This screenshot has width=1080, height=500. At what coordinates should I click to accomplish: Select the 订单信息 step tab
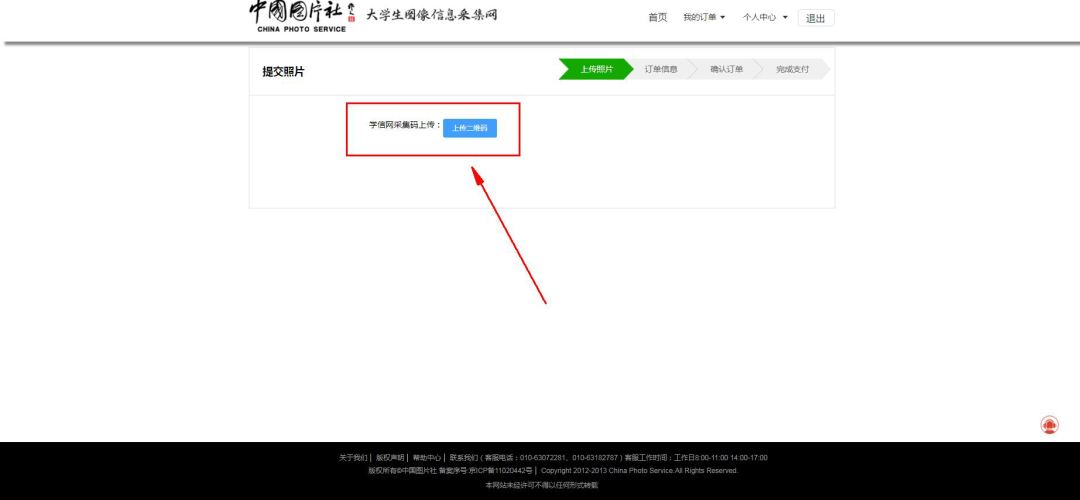[x=661, y=70]
